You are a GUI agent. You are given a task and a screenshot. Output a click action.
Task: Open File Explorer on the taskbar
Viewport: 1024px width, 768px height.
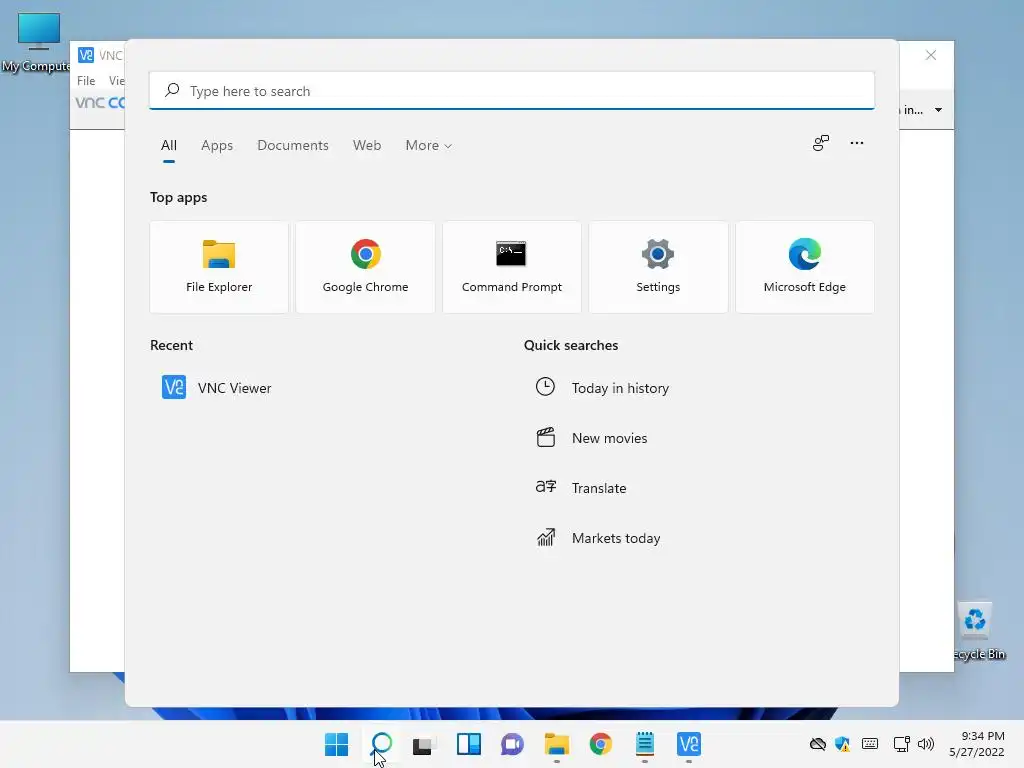pos(556,744)
